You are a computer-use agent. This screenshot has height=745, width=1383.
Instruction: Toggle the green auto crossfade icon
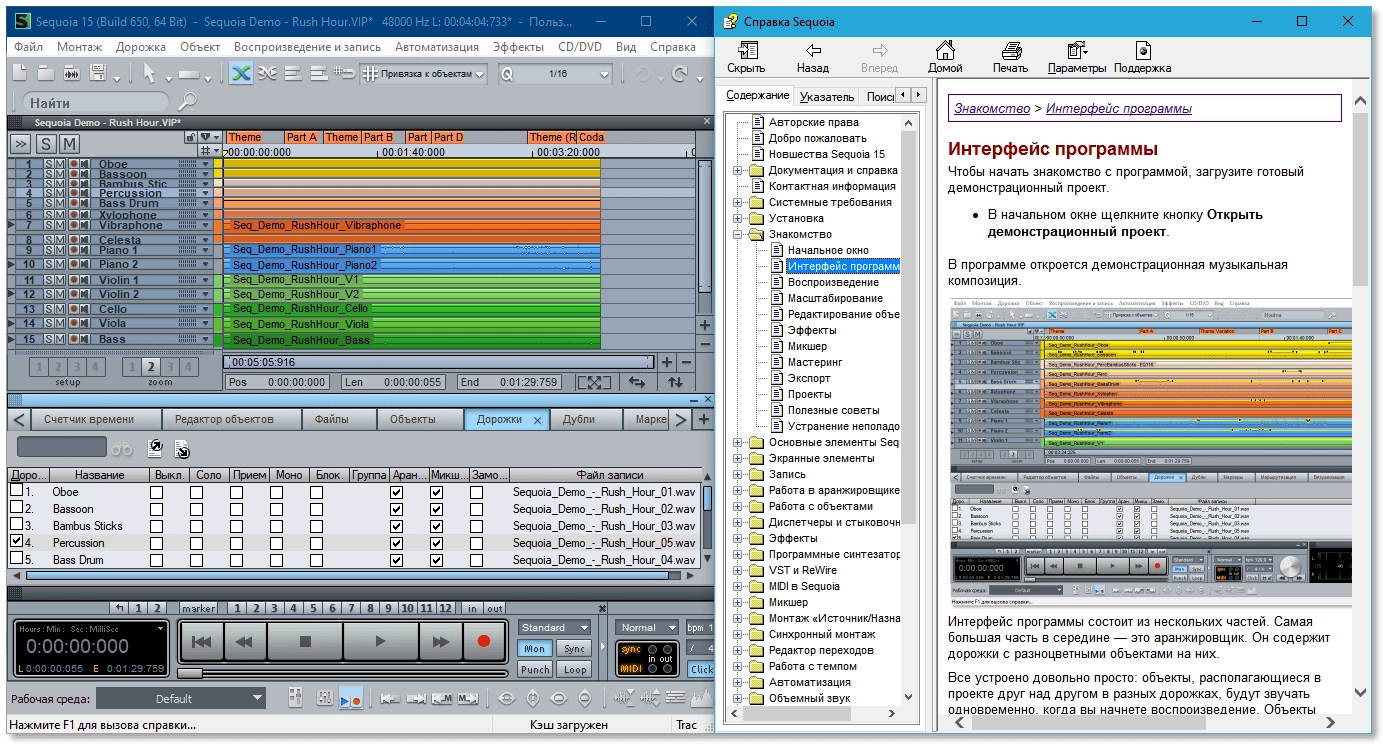coord(240,73)
